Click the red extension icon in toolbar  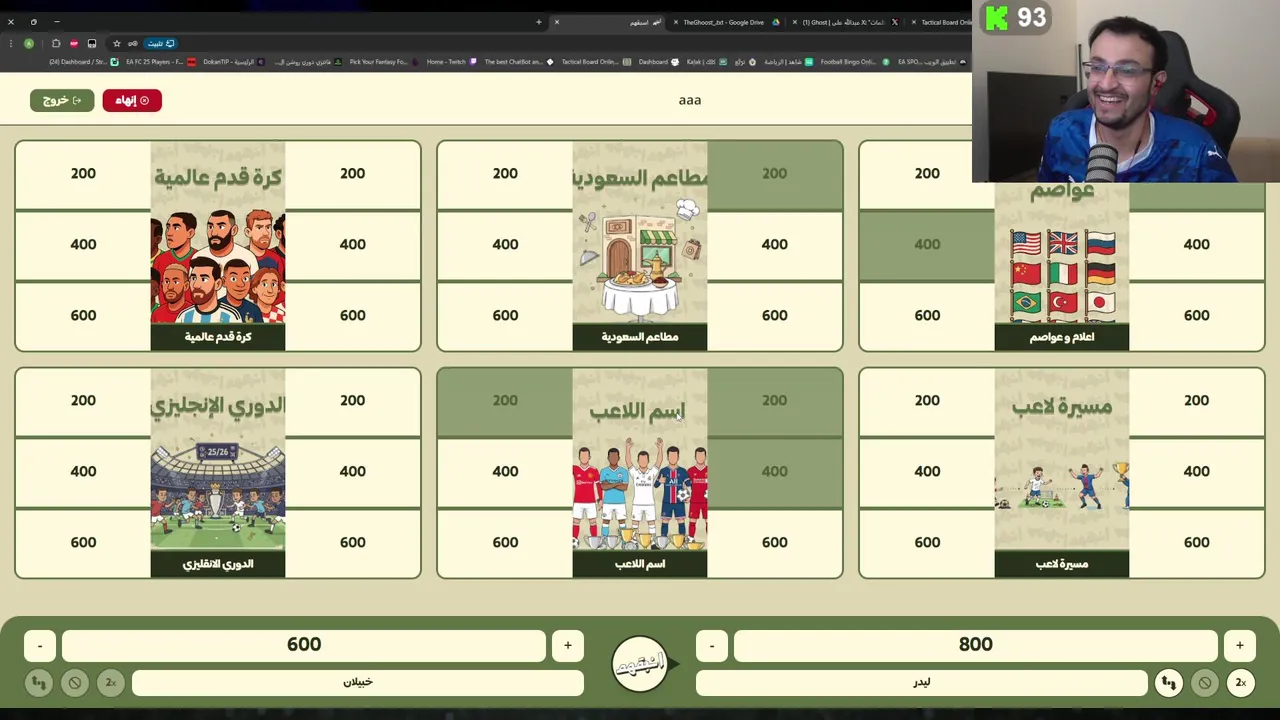tap(74, 43)
